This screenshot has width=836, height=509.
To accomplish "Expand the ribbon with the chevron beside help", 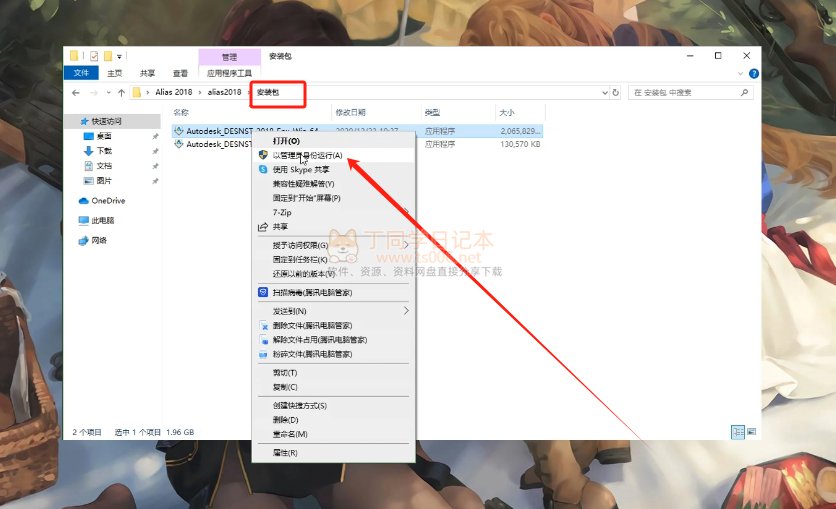I will (740, 74).
